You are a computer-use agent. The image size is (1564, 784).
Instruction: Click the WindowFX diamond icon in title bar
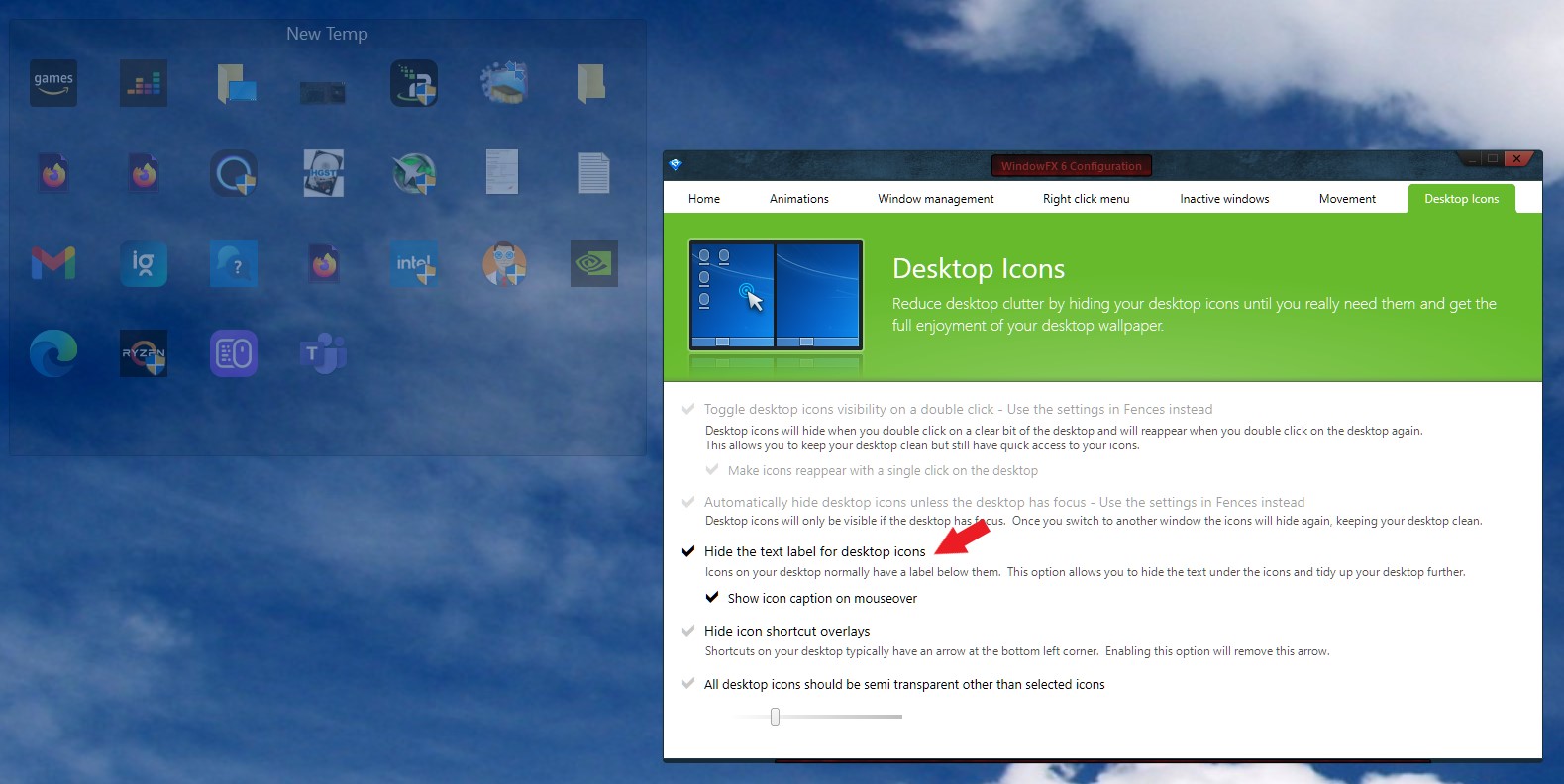tap(676, 165)
